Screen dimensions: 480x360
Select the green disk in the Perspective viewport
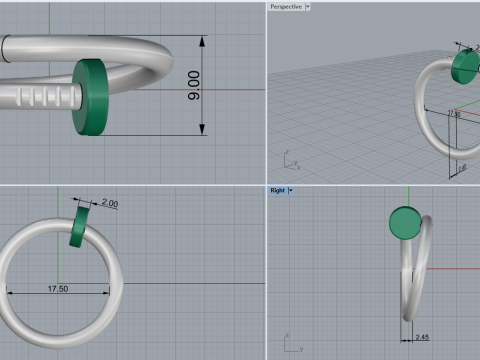click(x=465, y=67)
